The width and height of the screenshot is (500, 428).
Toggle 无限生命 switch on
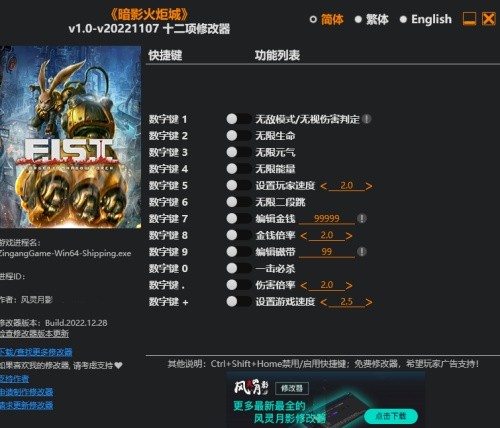point(239,136)
